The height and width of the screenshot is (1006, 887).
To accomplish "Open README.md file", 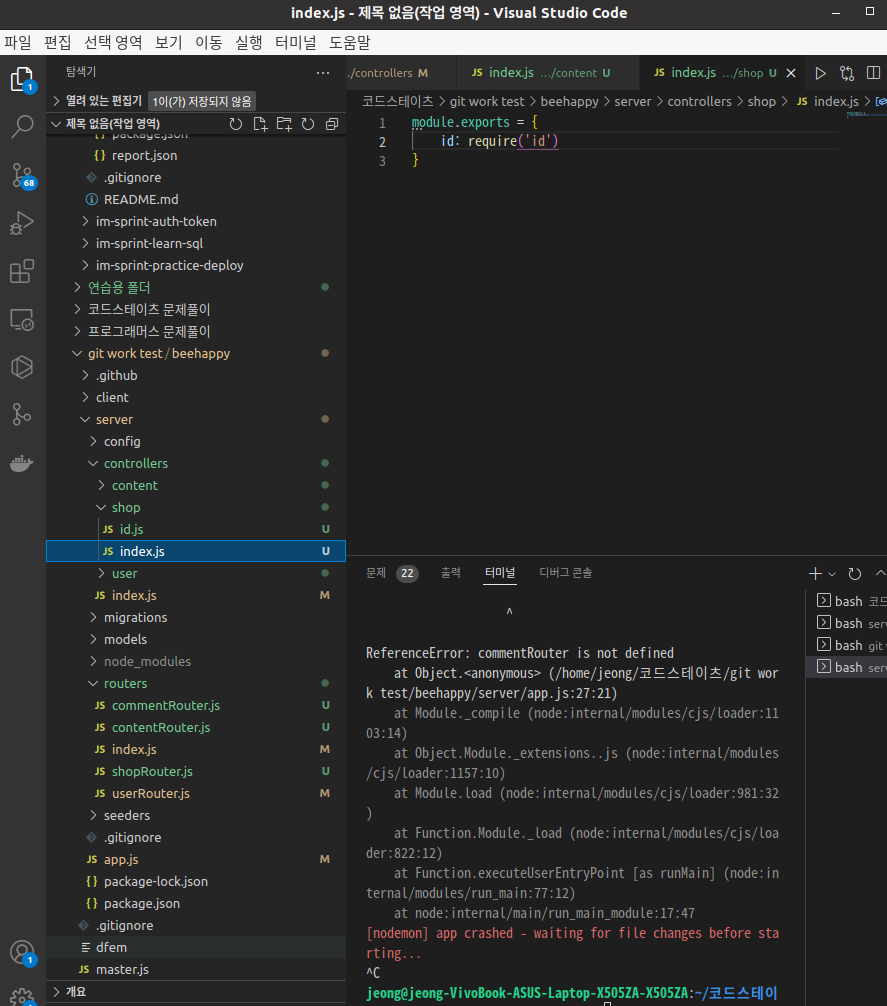I will [x=141, y=200].
